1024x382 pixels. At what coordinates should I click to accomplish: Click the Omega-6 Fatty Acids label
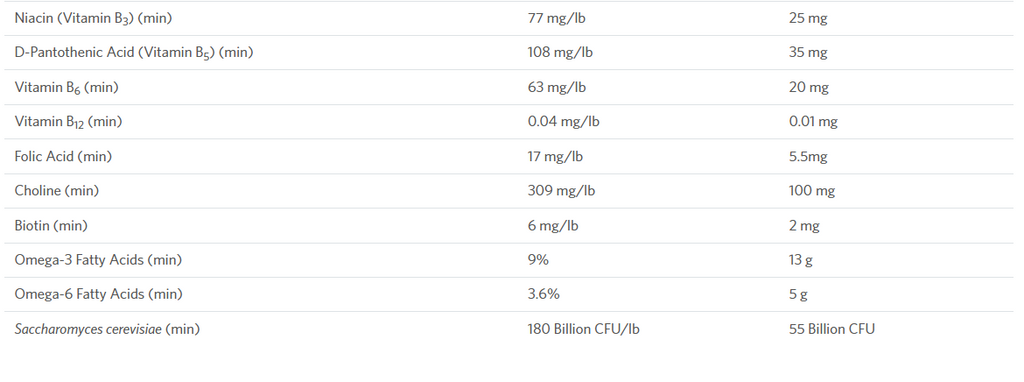point(98,294)
